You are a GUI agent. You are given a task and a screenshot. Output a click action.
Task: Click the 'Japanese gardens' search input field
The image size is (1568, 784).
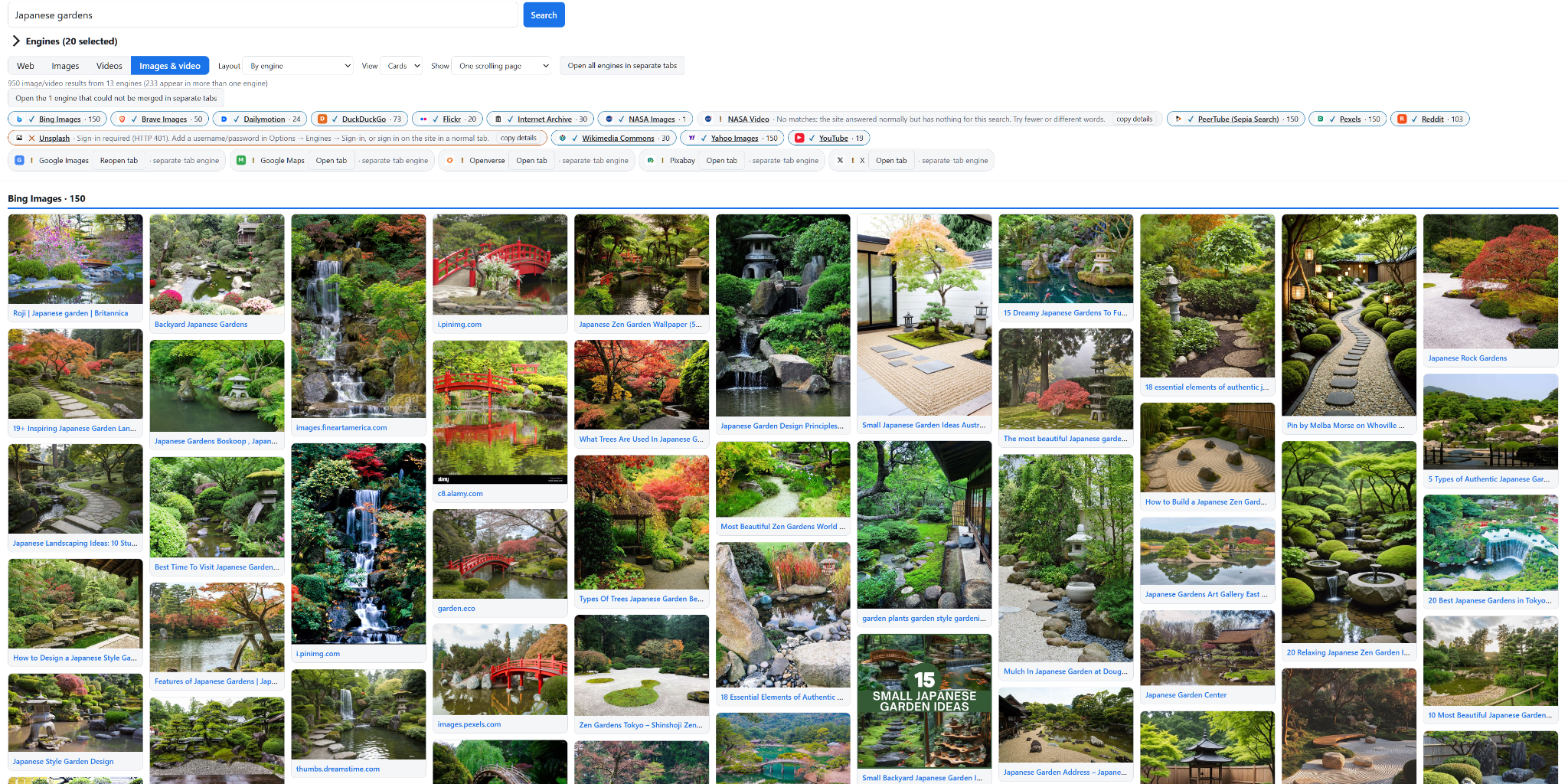263,15
